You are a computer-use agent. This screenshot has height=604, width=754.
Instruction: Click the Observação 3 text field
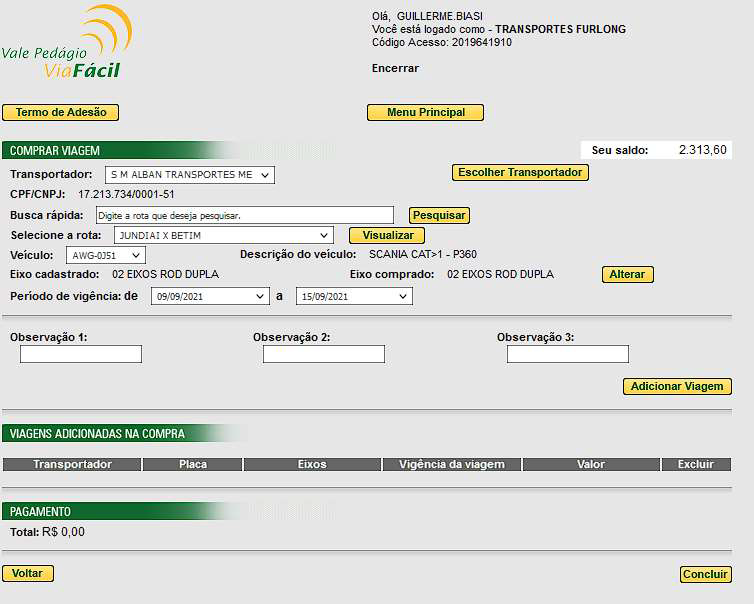[567, 354]
